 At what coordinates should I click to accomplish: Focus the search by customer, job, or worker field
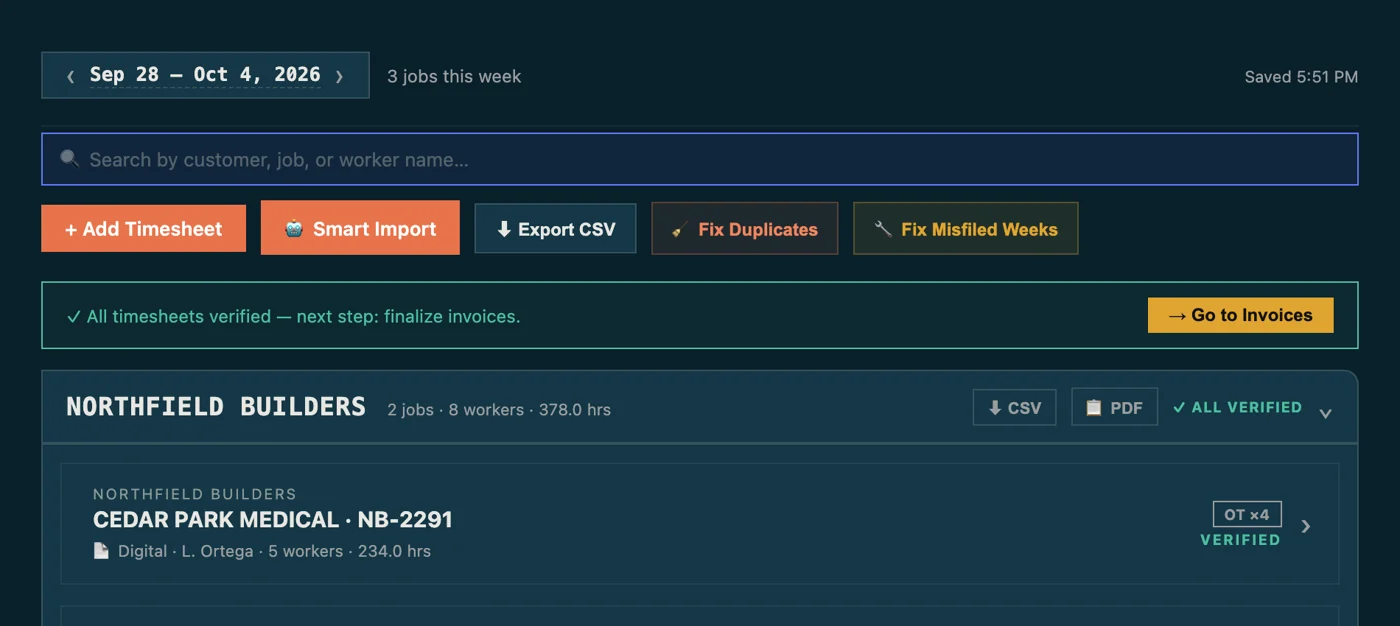point(700,159)
